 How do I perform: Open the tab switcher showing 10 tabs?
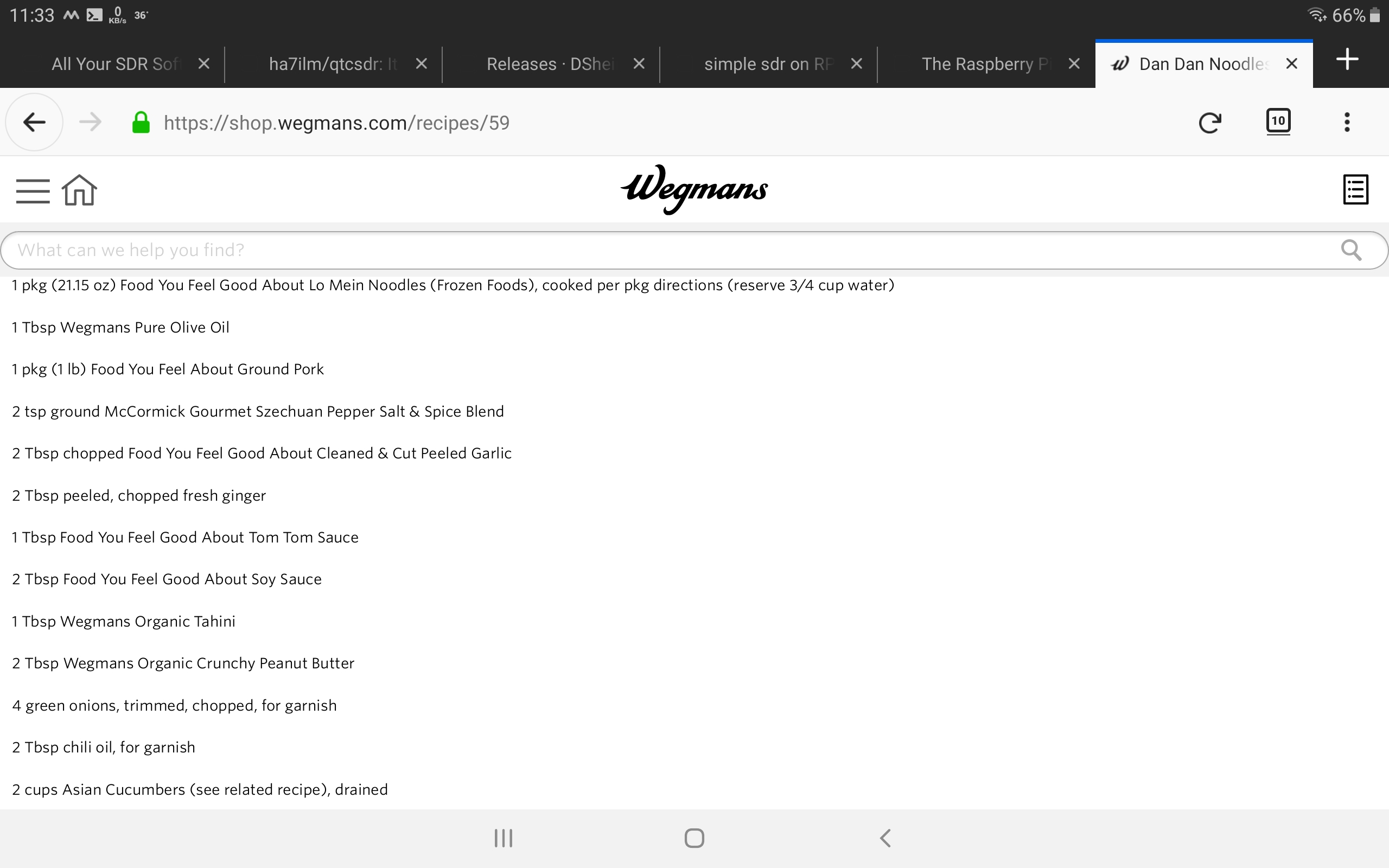coord(1278,122)
